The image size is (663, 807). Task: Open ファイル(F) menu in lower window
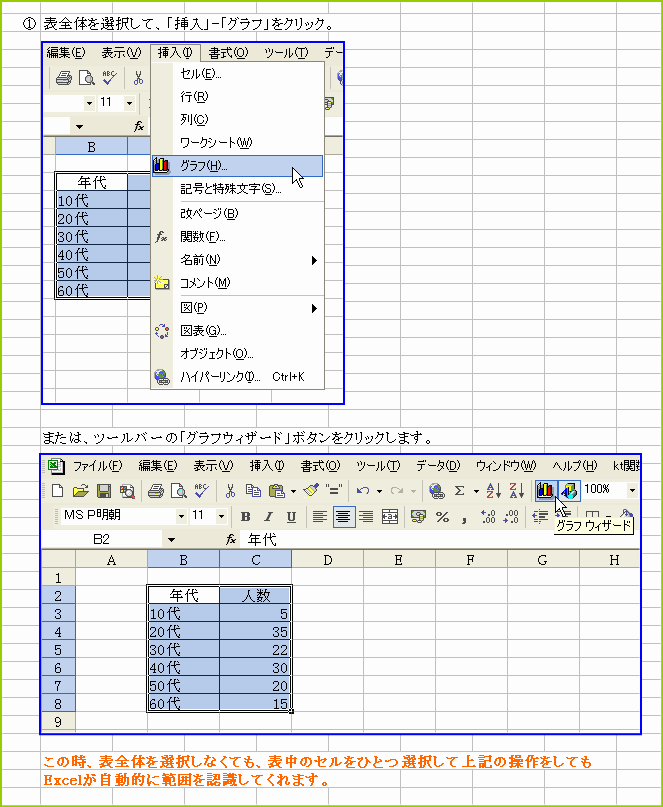click(x=97, y=466)
